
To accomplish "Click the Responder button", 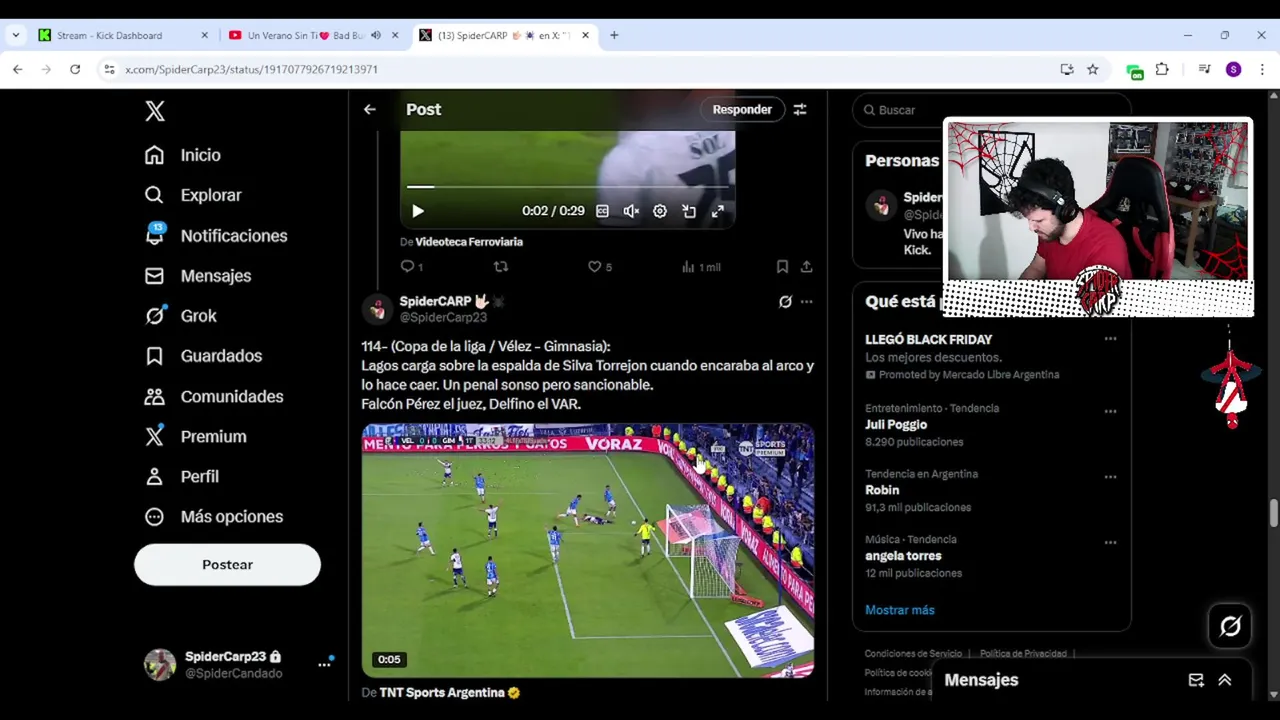I will 742,109.
